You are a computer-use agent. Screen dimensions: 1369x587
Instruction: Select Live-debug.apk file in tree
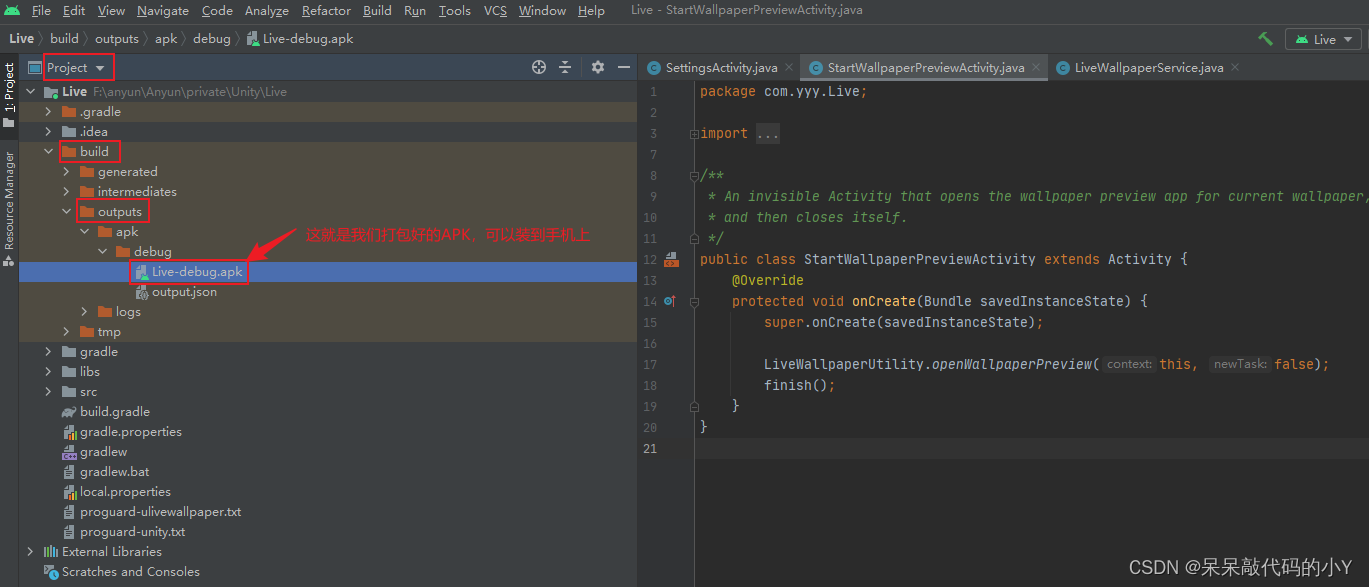328,272
